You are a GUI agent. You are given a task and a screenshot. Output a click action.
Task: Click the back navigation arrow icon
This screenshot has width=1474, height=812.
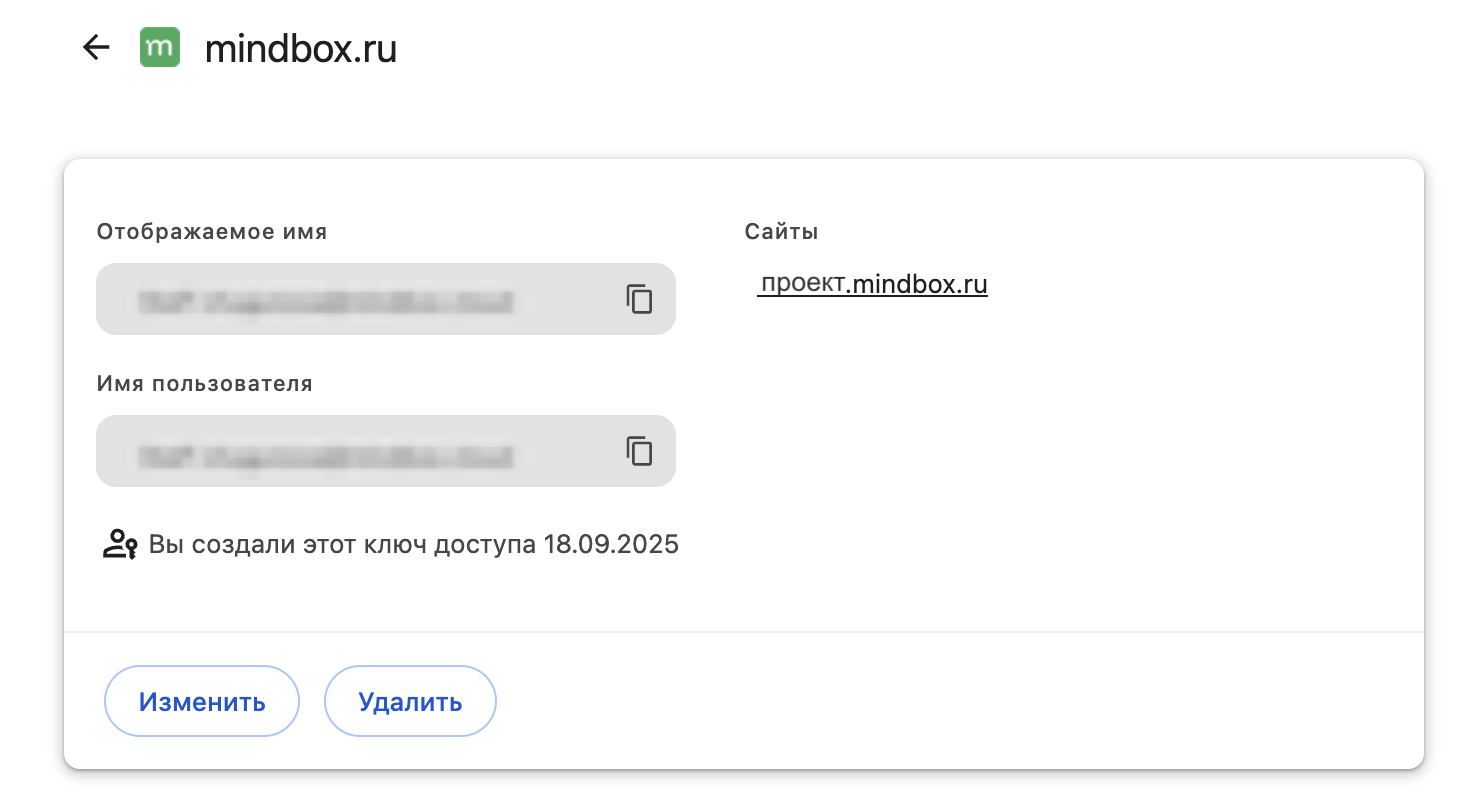[x=96, y=47]
